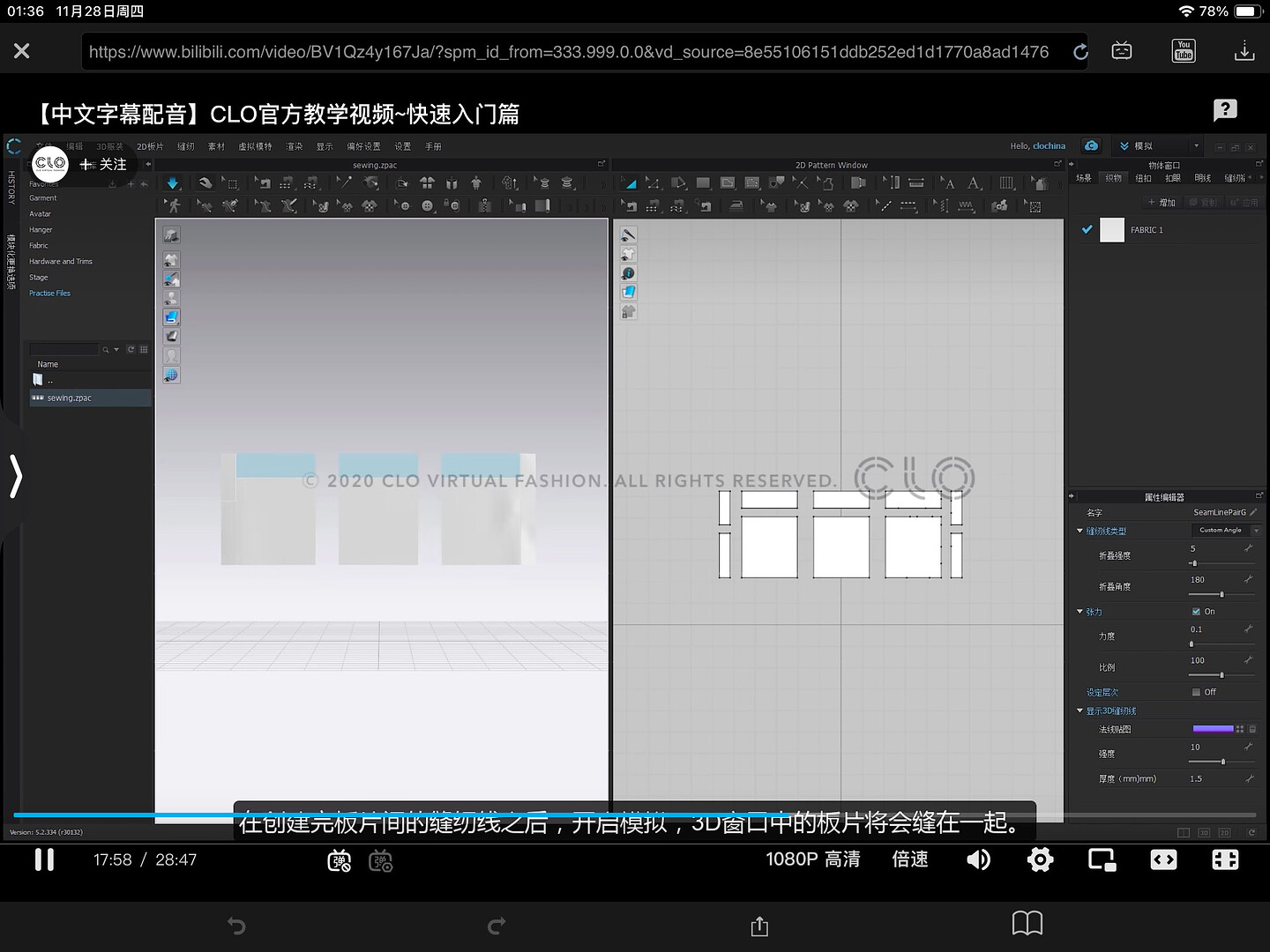1270x952 pixels.
Task: Click the wrench icon beside 折叠角度 value
Action: [x=1249, y=579]
